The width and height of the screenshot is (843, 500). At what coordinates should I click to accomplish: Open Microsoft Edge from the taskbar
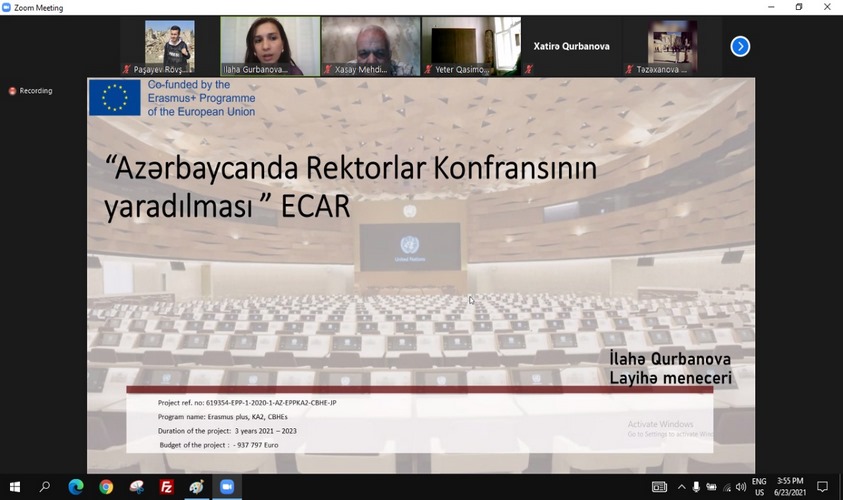click(x=76, y=487)
